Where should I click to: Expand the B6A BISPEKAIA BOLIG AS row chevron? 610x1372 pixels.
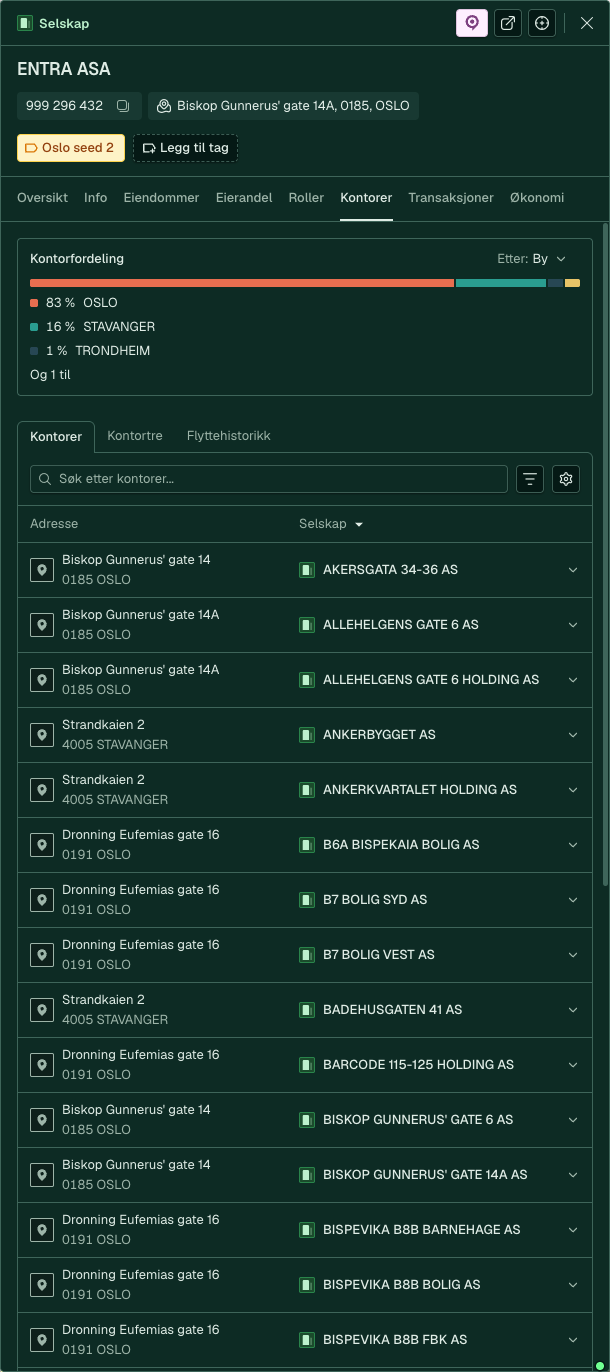(573, 845)
